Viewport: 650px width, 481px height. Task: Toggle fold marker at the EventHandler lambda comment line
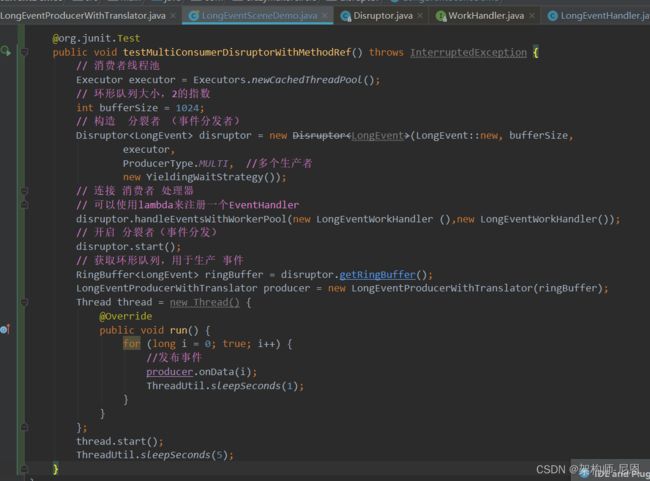[x=24, y=204]
